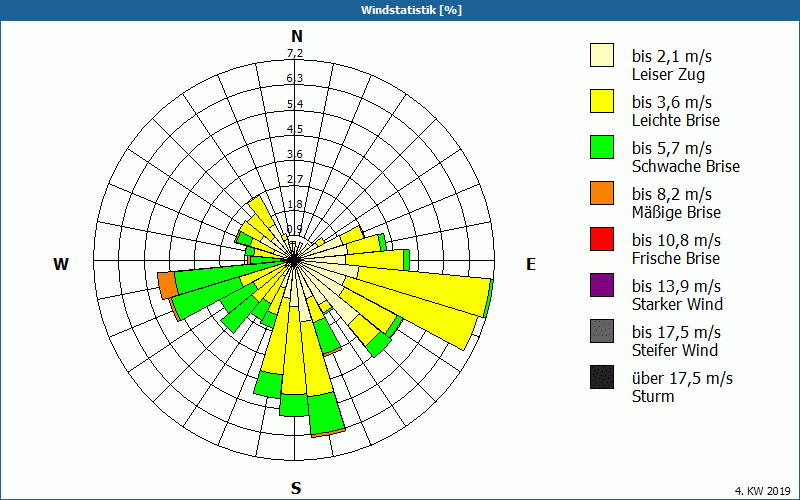Click the 'S' south compass label

point(296,488)
